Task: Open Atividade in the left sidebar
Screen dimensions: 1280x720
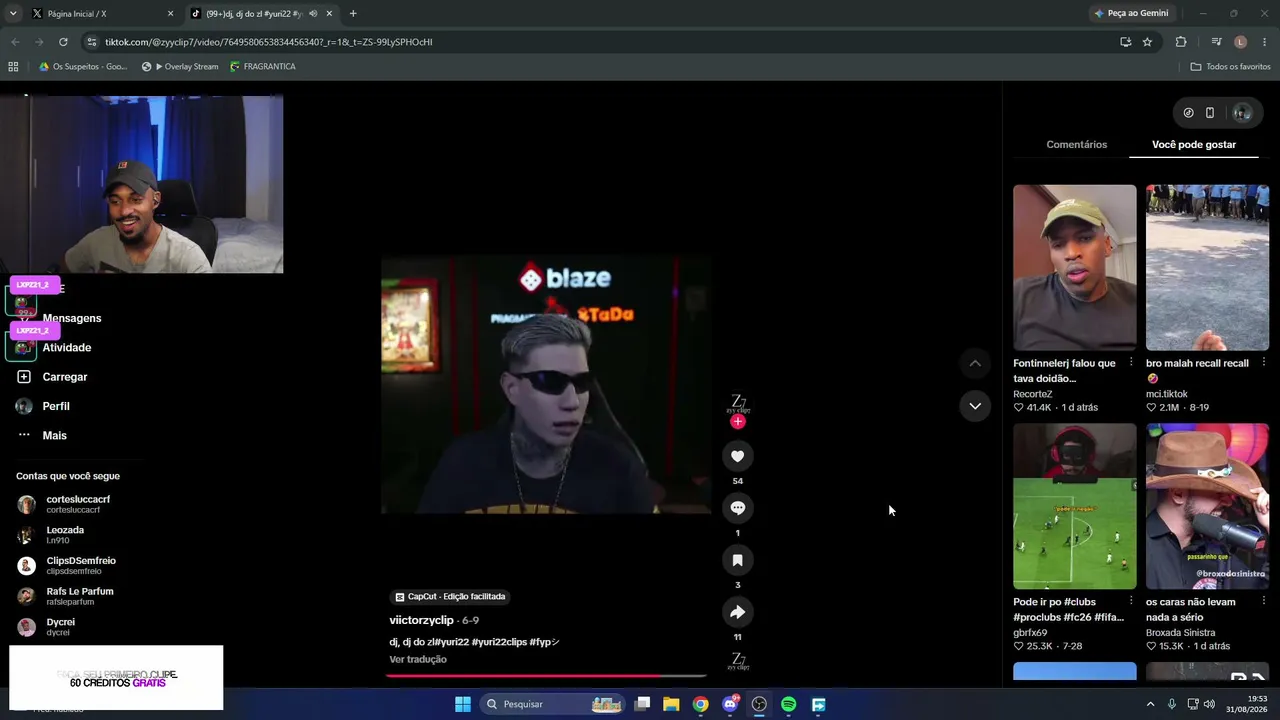Action: 66,347
